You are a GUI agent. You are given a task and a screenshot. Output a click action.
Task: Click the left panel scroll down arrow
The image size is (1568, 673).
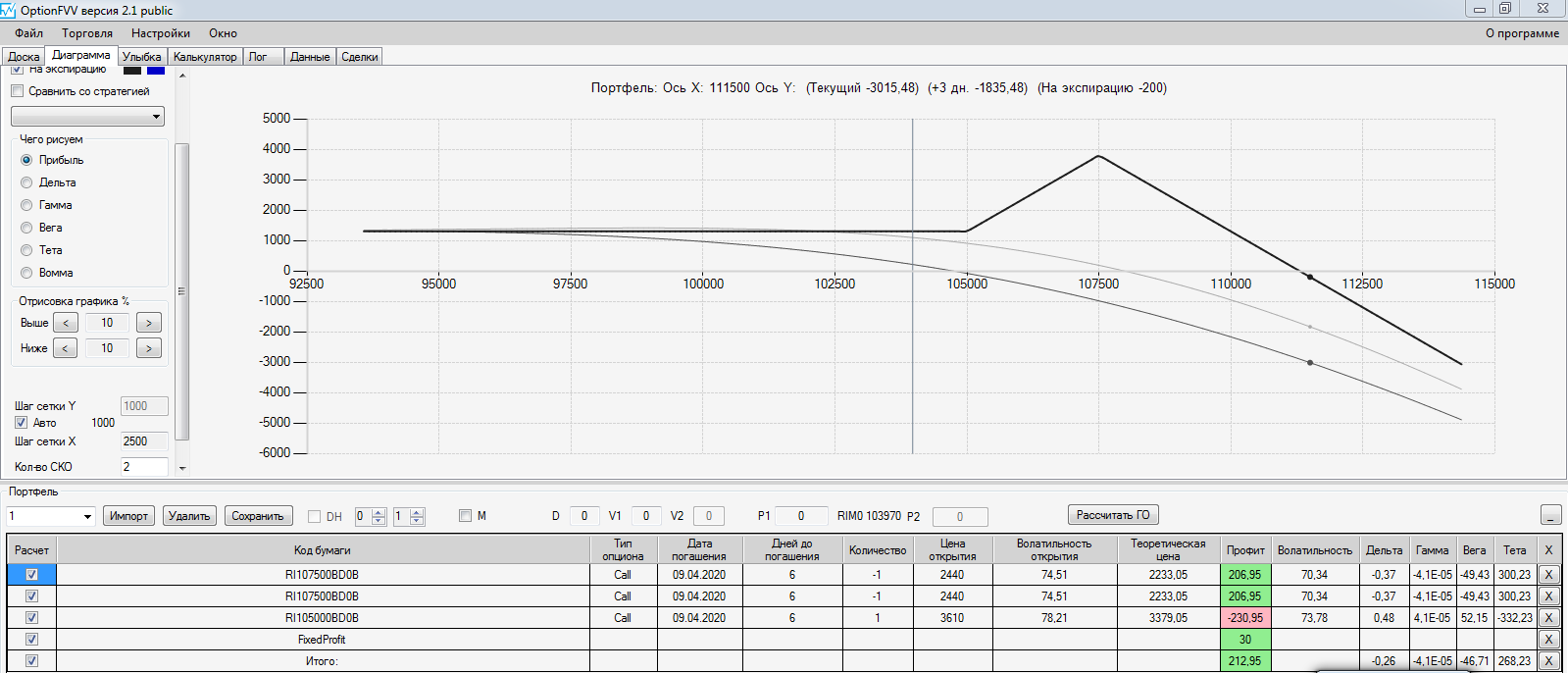tap(182, 468)
